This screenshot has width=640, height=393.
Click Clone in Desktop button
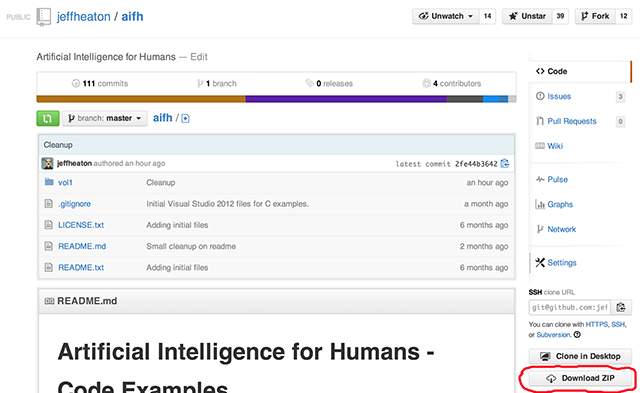(x=580, y=356)
